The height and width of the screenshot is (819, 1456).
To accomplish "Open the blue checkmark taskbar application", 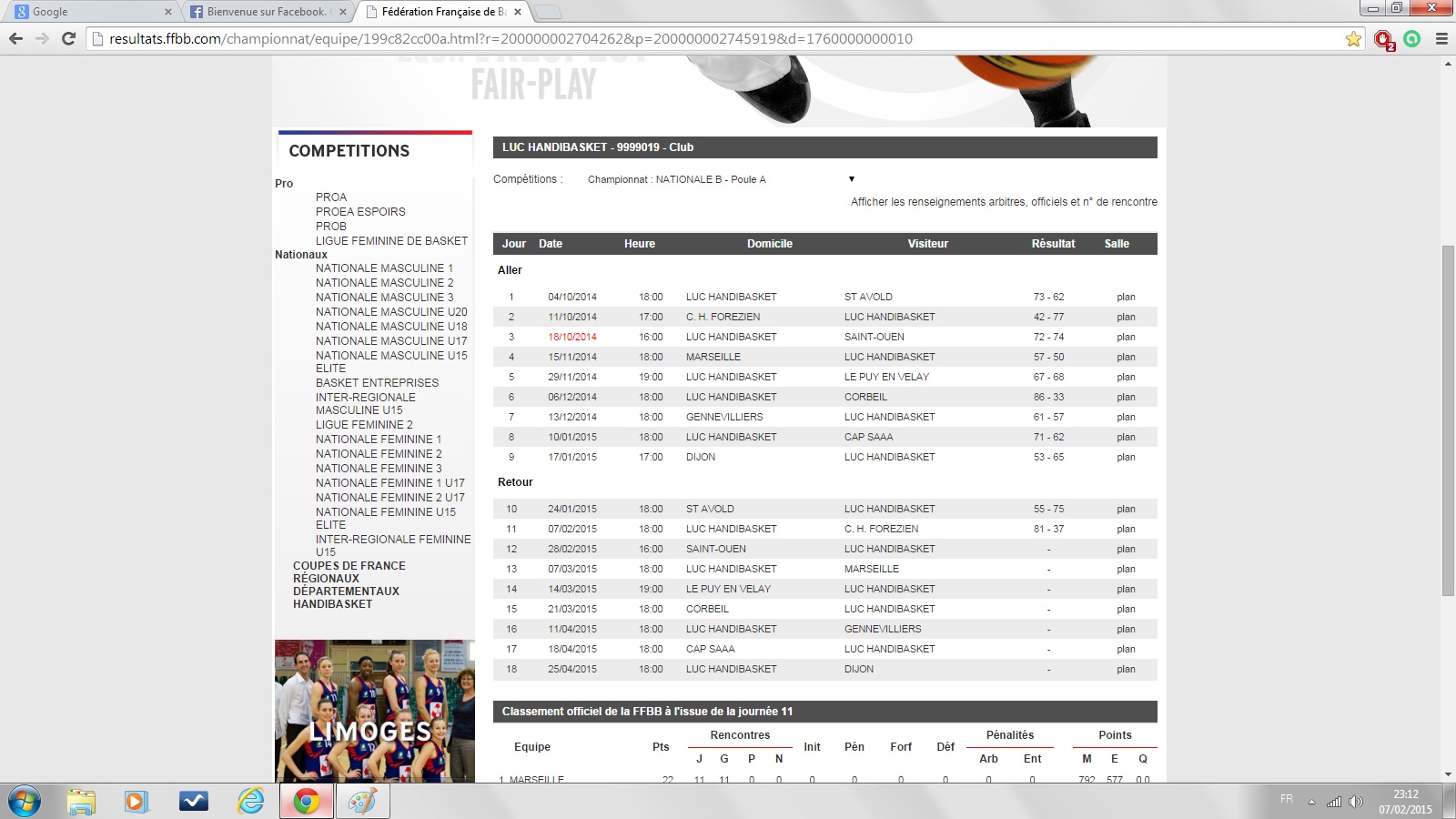I will (193, 802).
